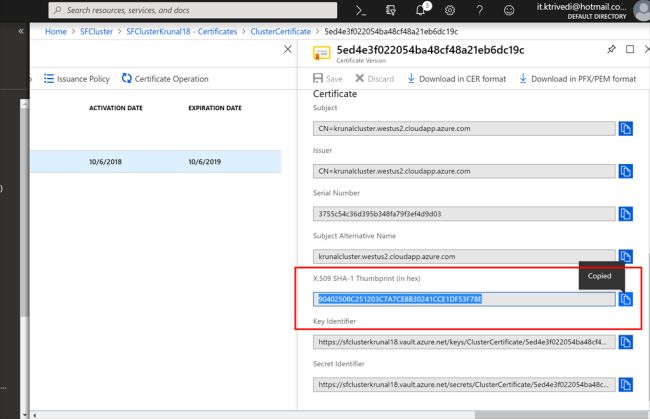Image resolution: width=650 pixels, height=419 pixels.
Task: Open Certificate Operation
Action: 165,79
